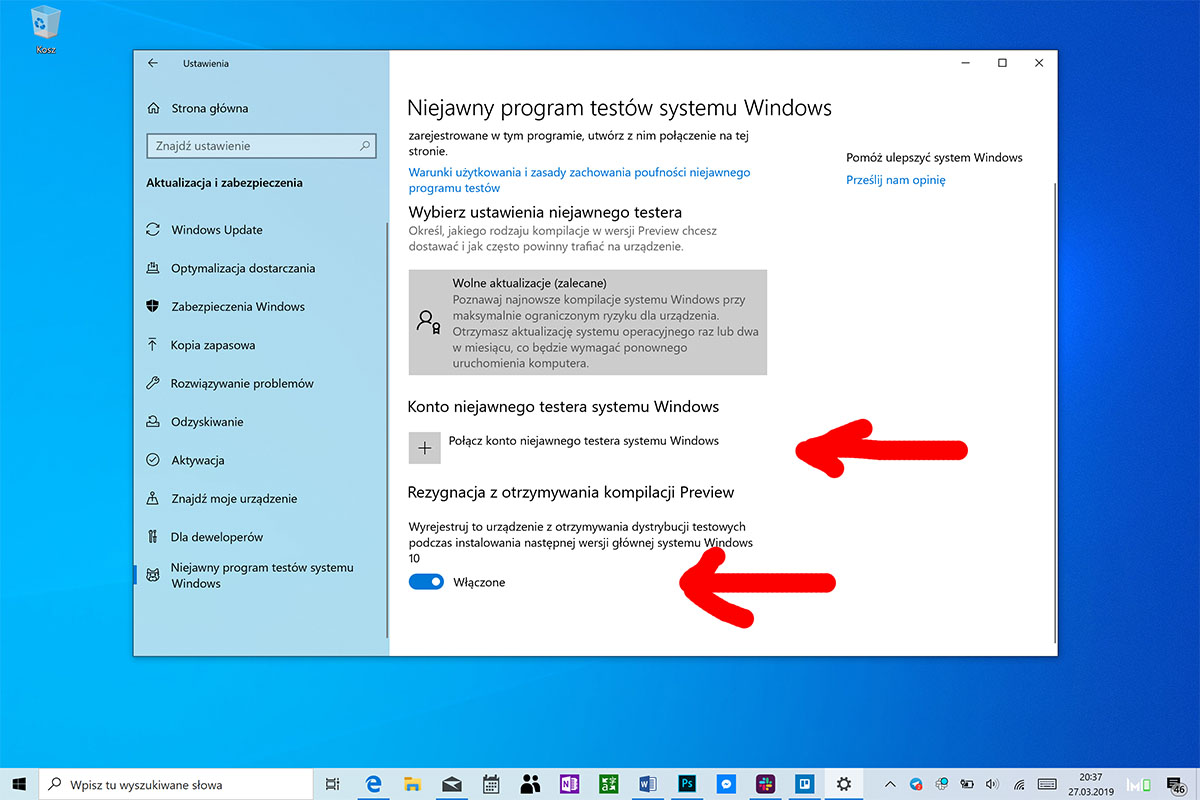Open Trello from taskbar
The width and height of the screenshot is (1200, 800).
click(804, 785)
